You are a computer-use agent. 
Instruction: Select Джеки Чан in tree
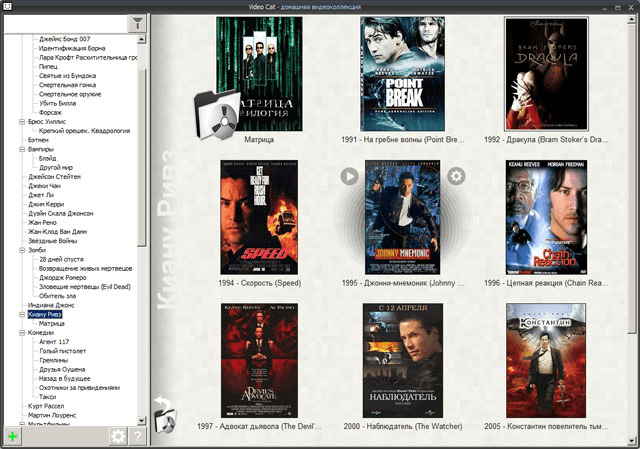tap(44, 186)
